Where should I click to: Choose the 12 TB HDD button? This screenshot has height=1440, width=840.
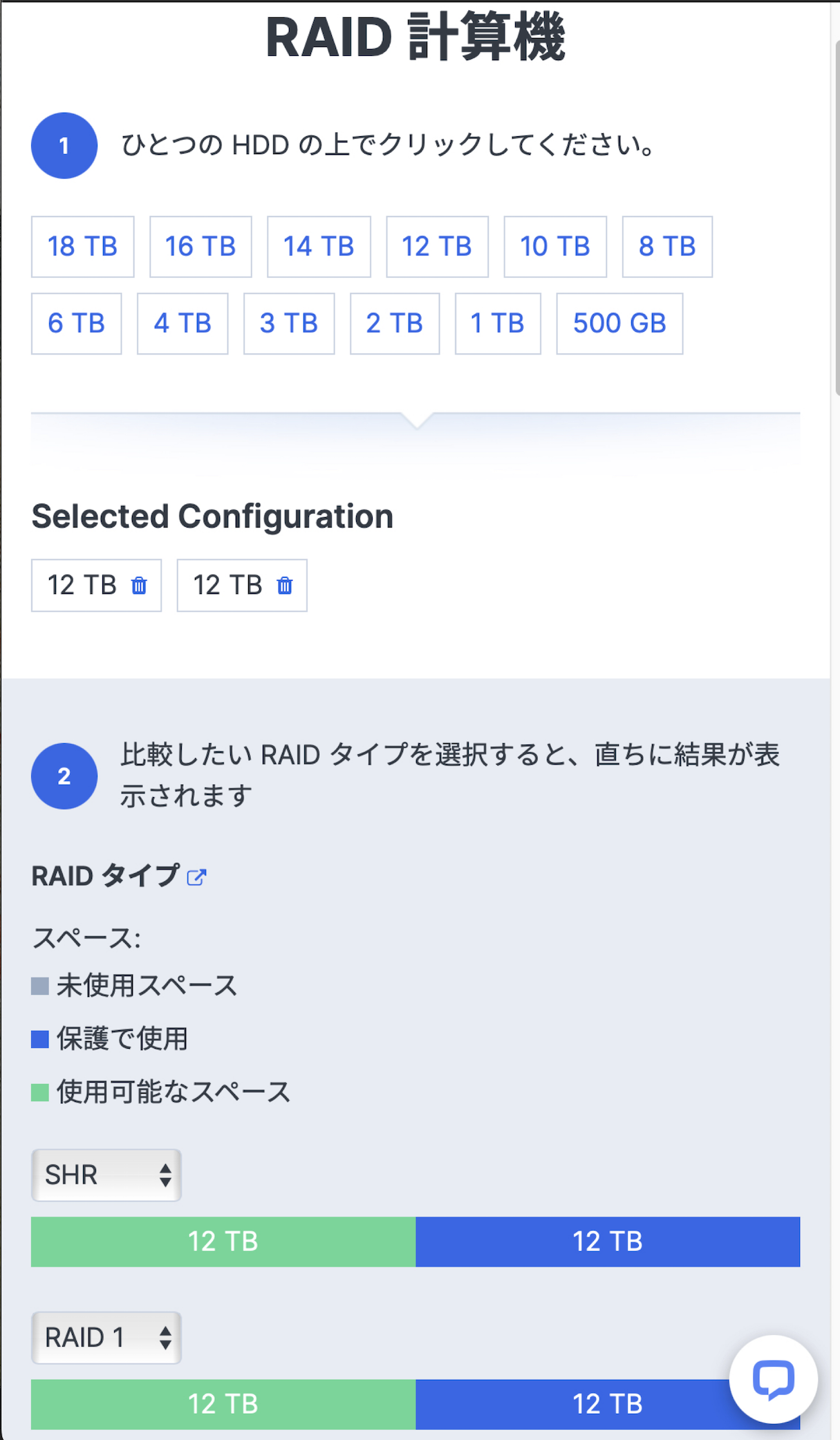(x=437, y=247)
